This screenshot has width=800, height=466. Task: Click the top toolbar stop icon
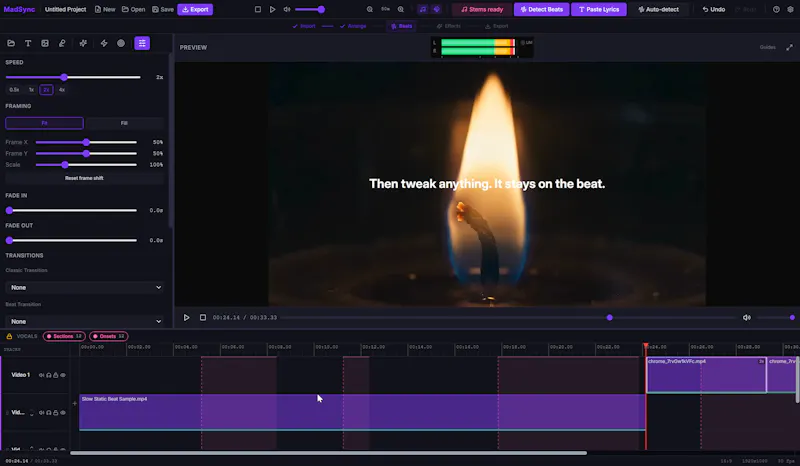(258, 9)
